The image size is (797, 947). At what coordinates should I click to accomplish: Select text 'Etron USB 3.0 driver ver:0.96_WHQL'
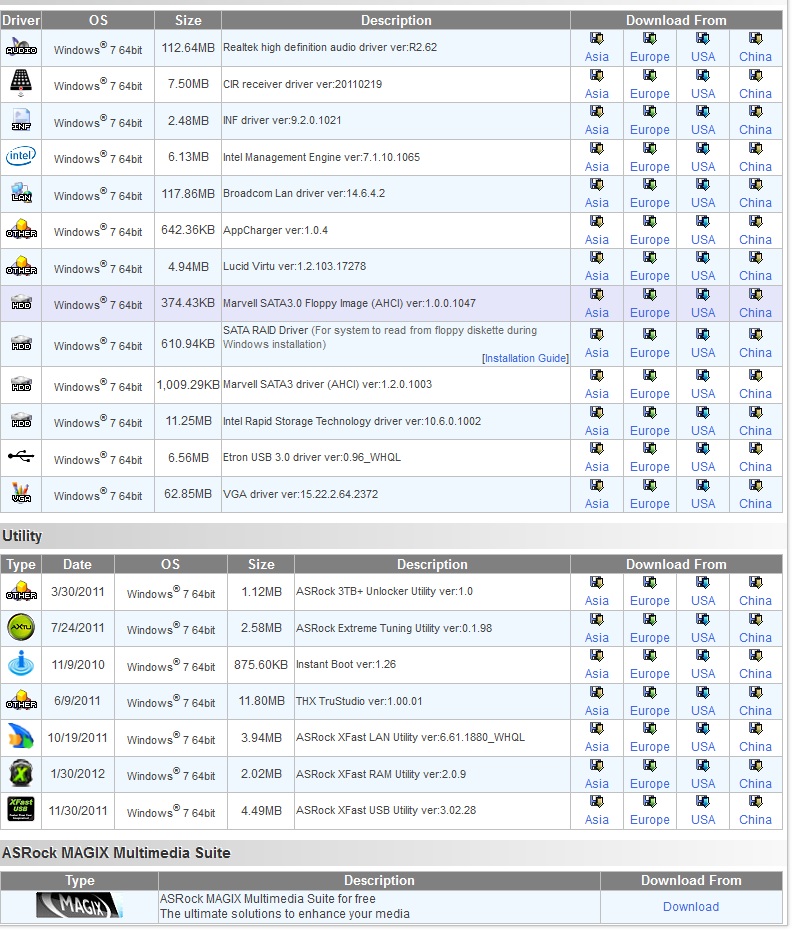pyautogui.click(x=312, y=457)
